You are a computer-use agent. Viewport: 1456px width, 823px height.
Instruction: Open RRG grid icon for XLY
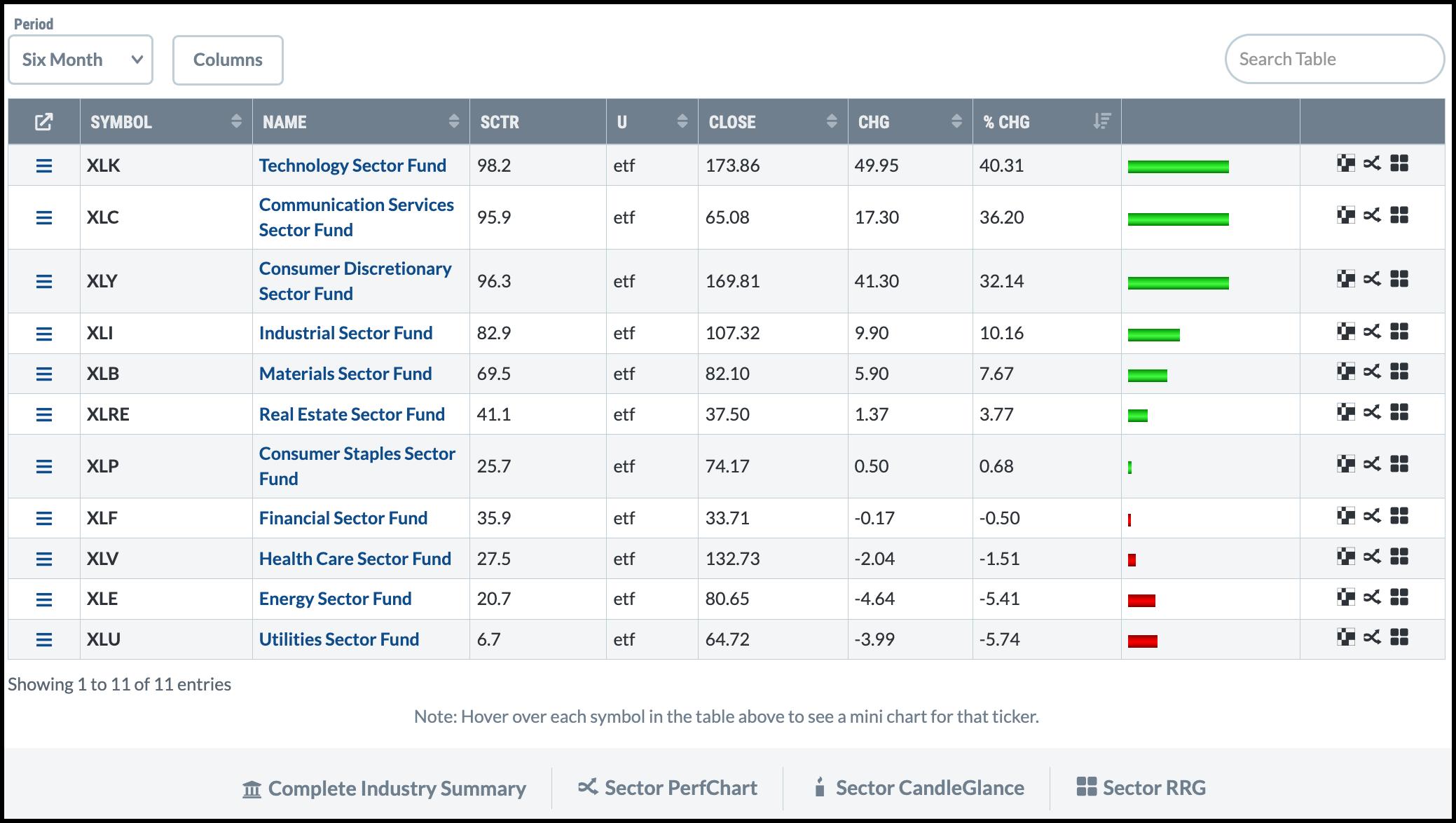[1399, 279]
